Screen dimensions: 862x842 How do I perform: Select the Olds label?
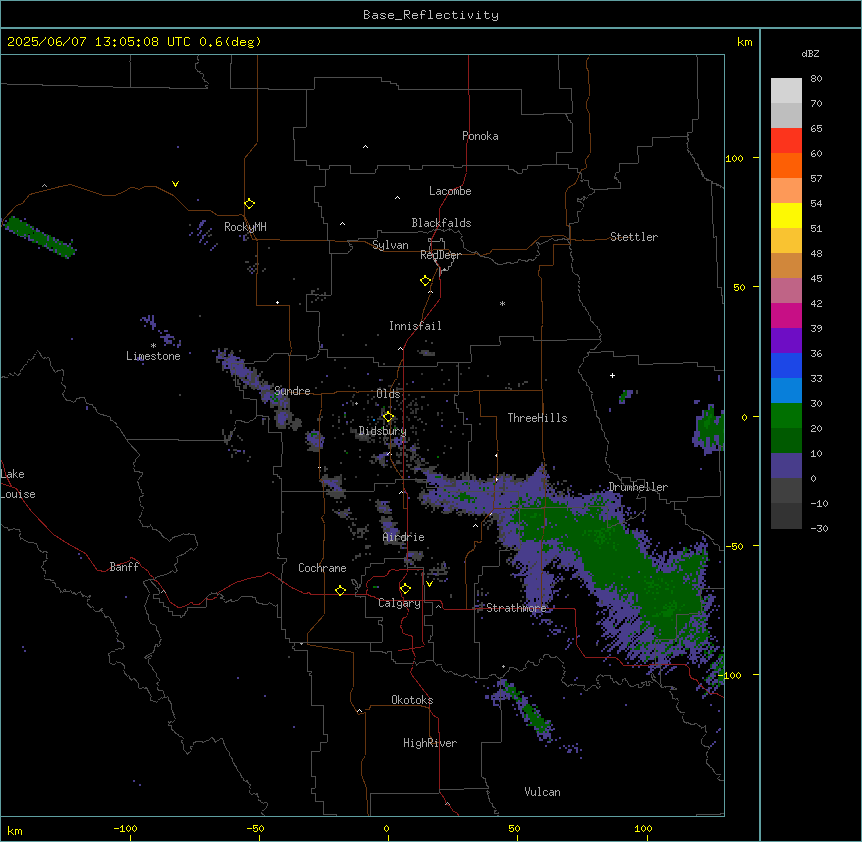pos(388,394)
